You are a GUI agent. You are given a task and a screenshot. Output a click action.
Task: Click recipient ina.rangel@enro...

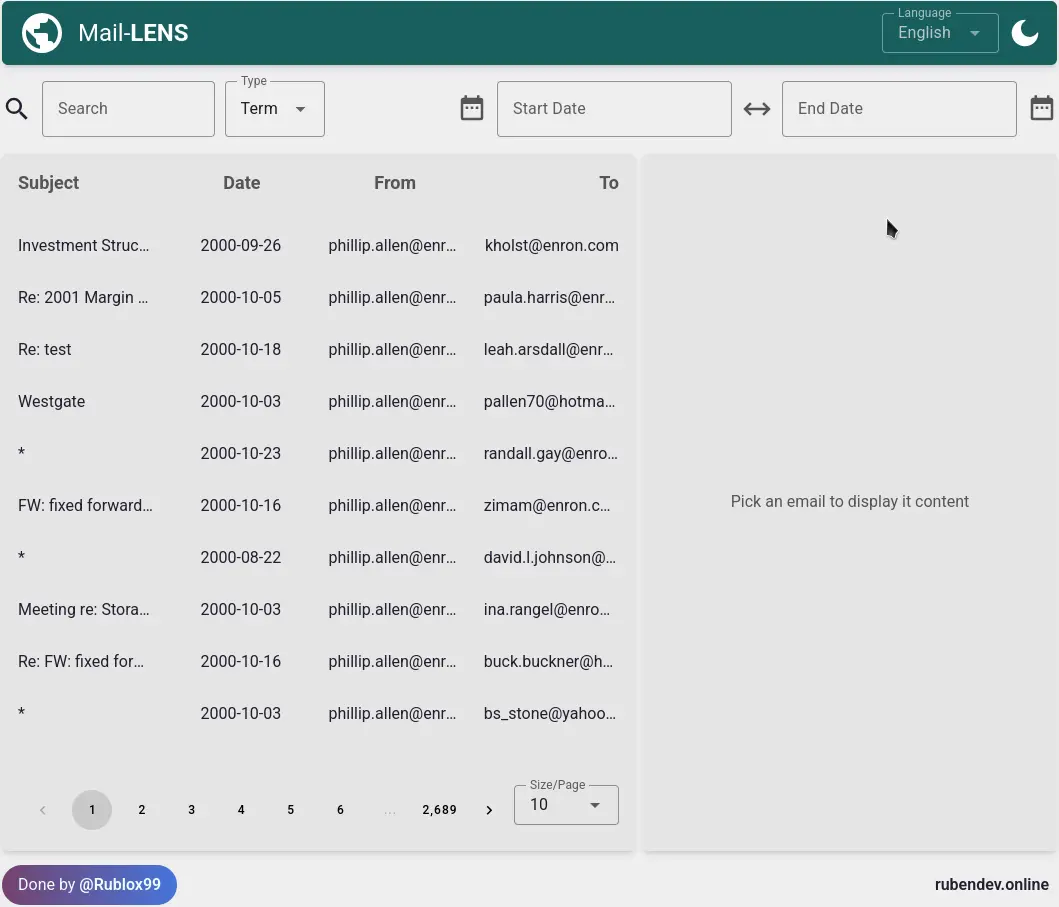click(547, 610)
